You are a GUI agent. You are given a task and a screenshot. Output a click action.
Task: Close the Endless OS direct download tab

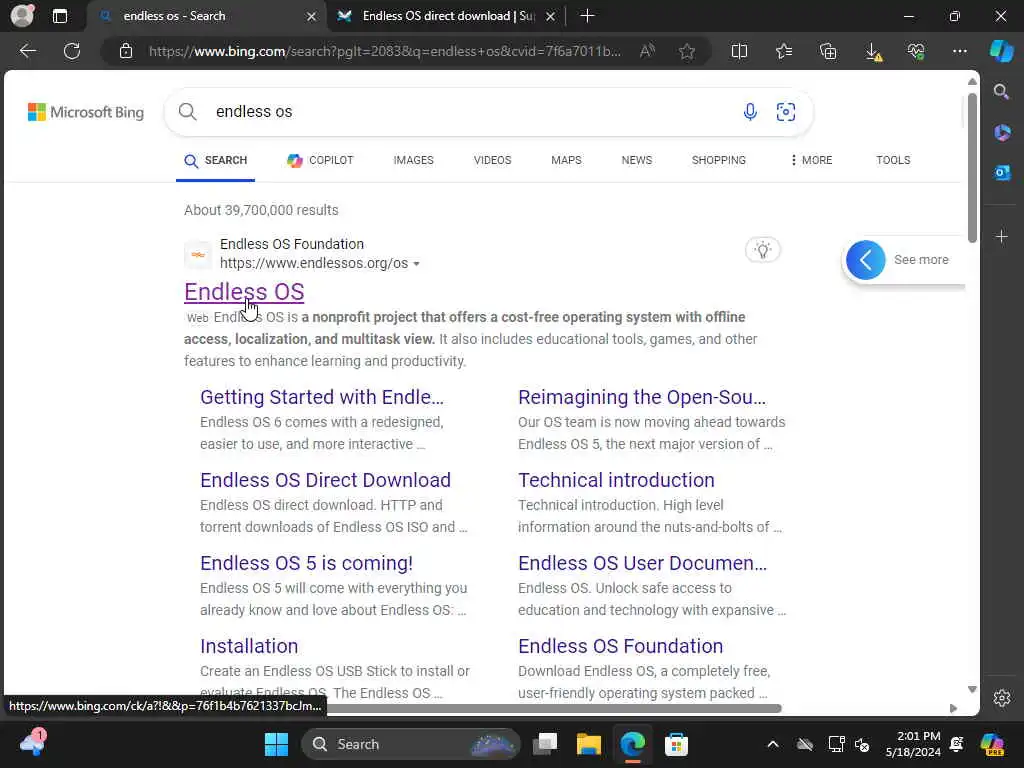pos(551,16)
